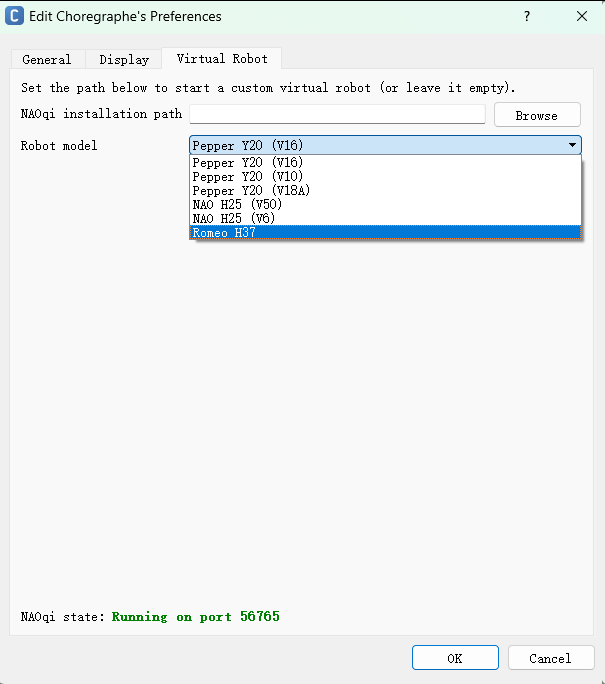605x684 pixels.
Task: Select Pepper Y20 (V18A) option
Action: (x=386, y=191)
